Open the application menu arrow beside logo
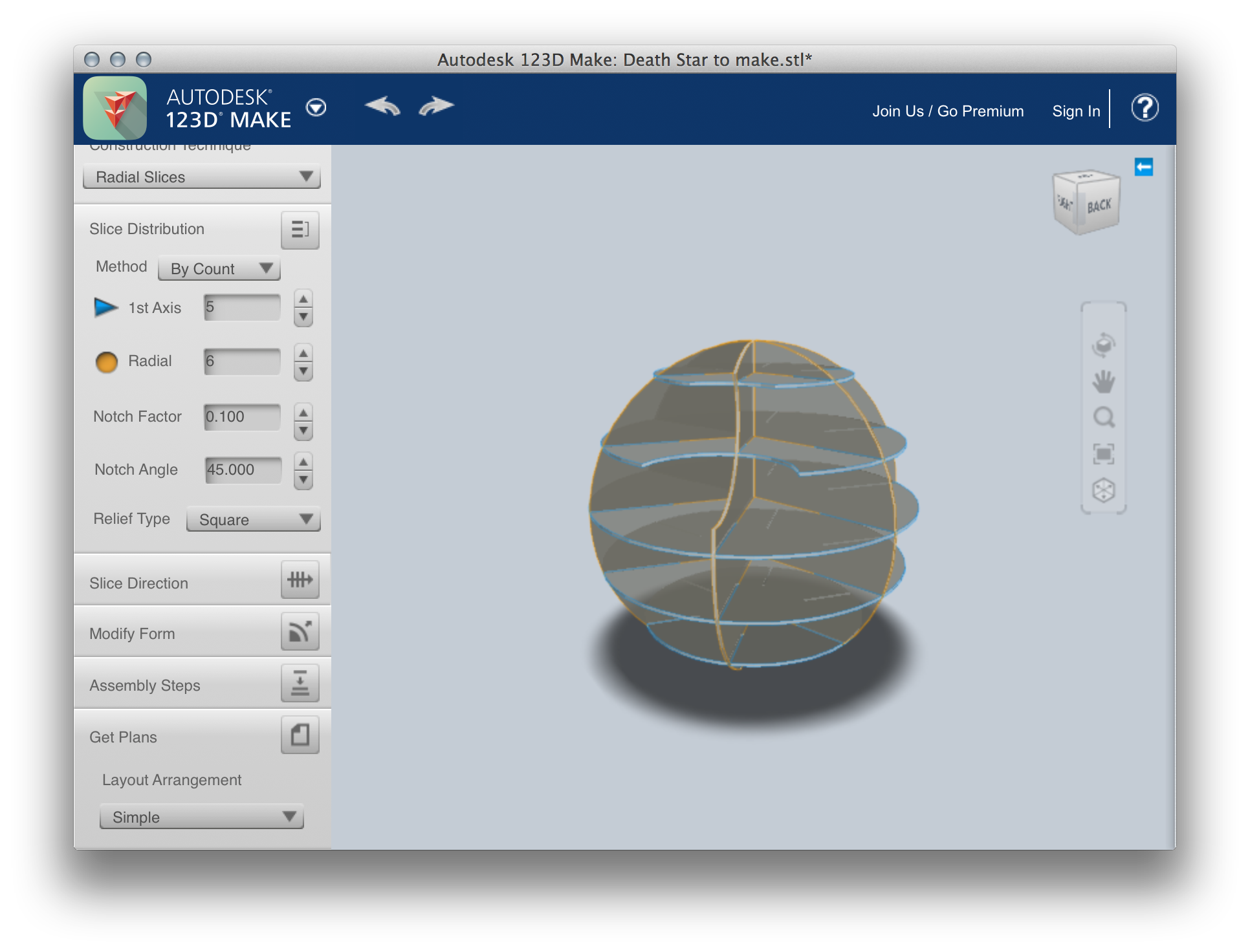 (316, 107)
